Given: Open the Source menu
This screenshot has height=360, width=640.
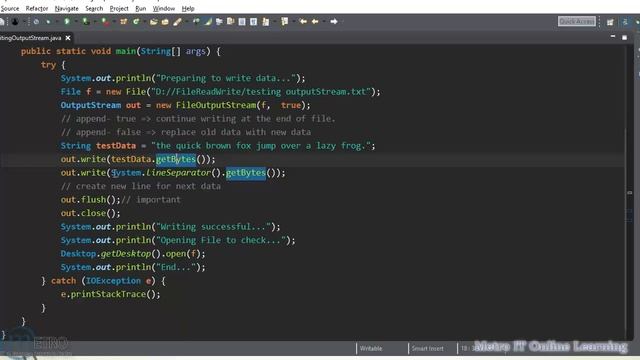Looking at the screenshot, I should (x=10, y=8).
